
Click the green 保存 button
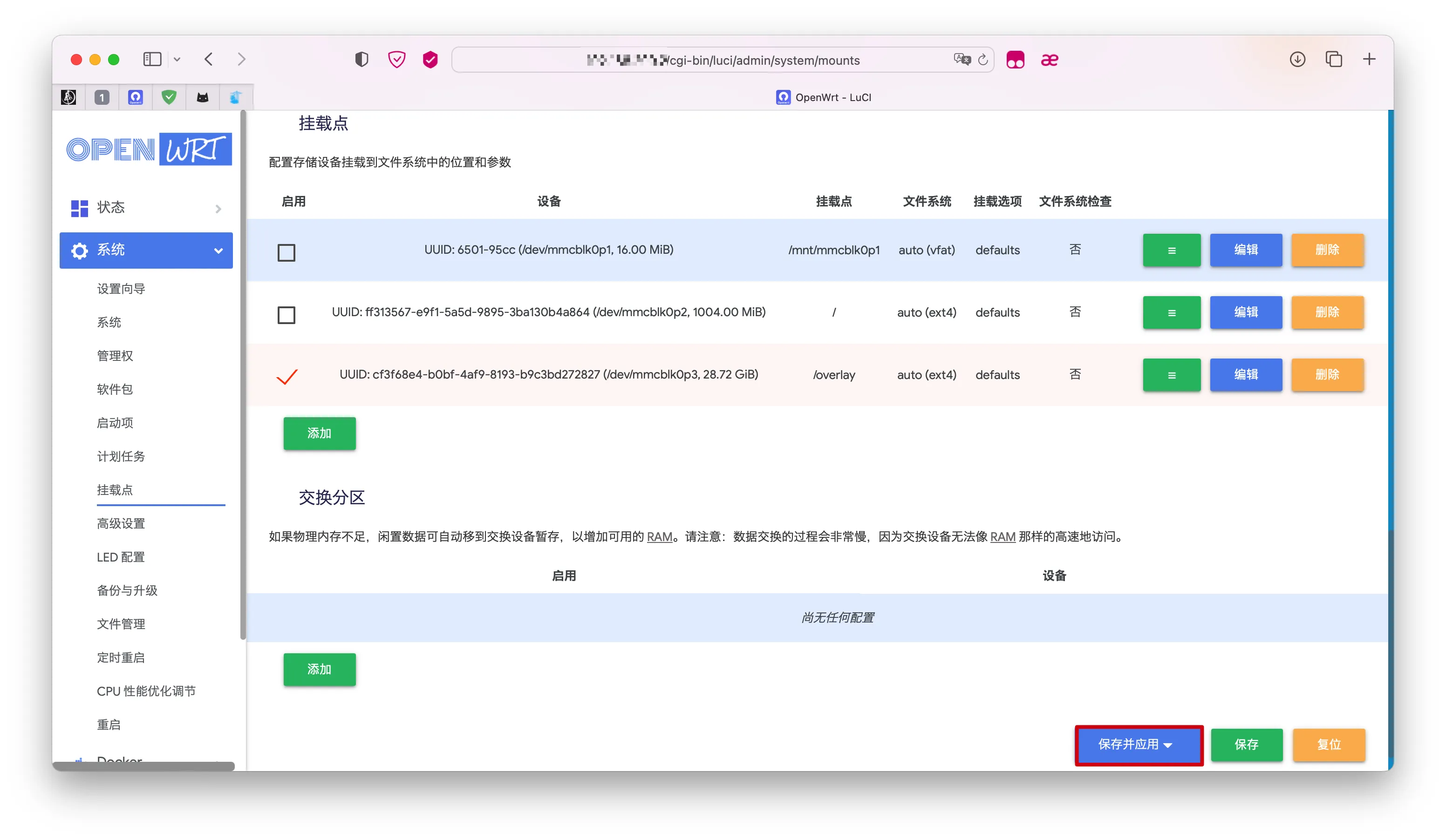pyautogui.click(x=1246, y=745)
